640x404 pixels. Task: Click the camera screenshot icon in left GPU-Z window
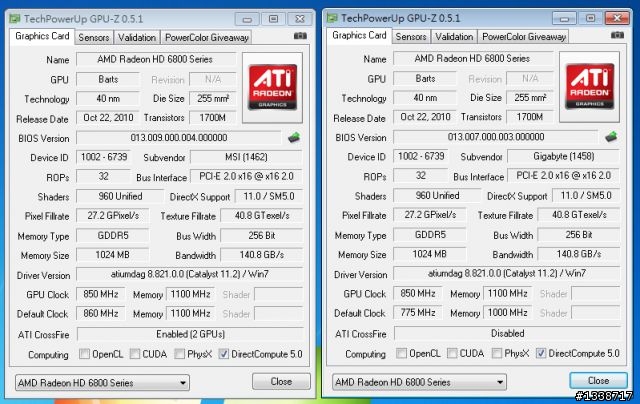tap(300, 36)
